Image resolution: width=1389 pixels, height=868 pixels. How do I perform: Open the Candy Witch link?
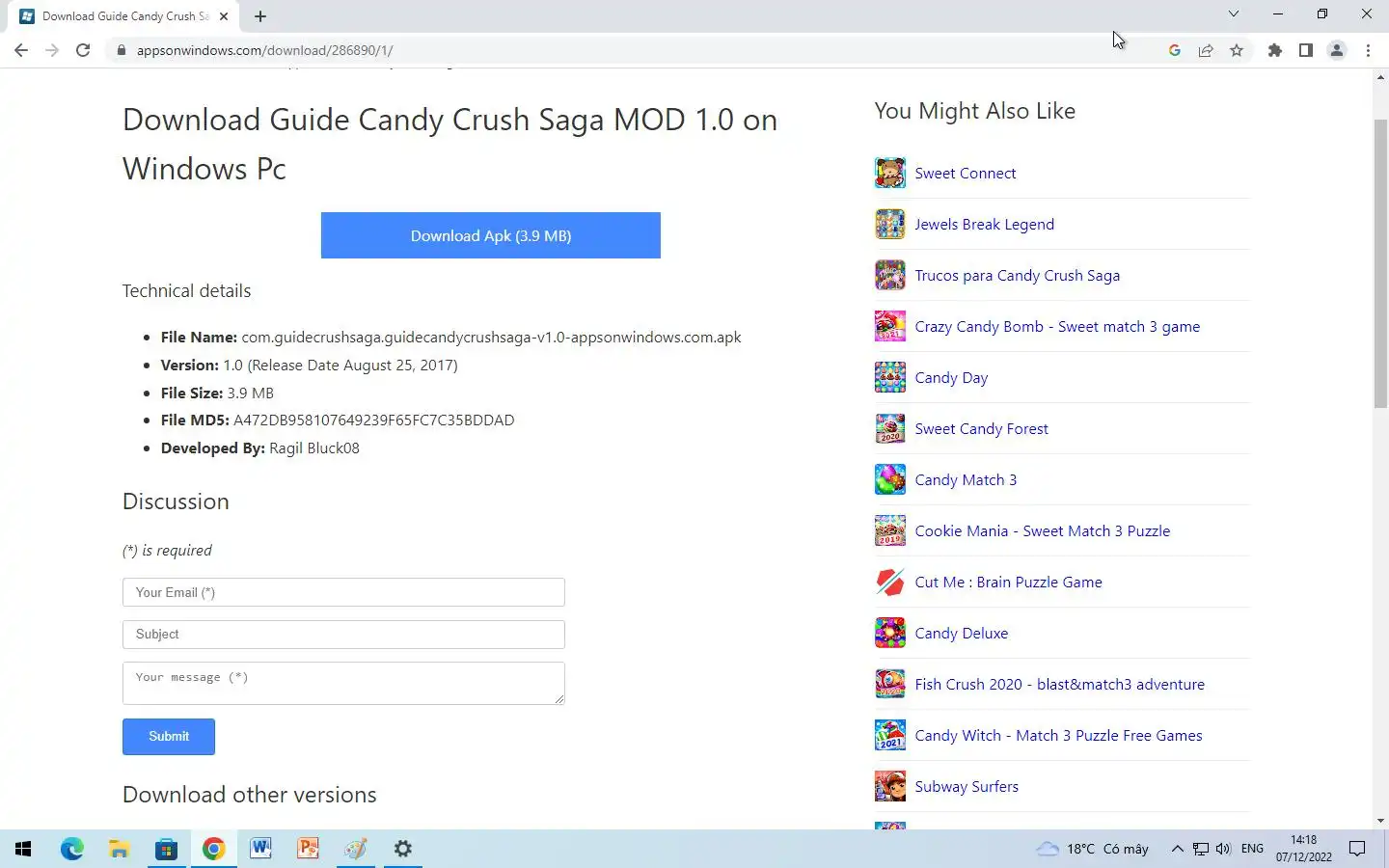pos(1058,736)
